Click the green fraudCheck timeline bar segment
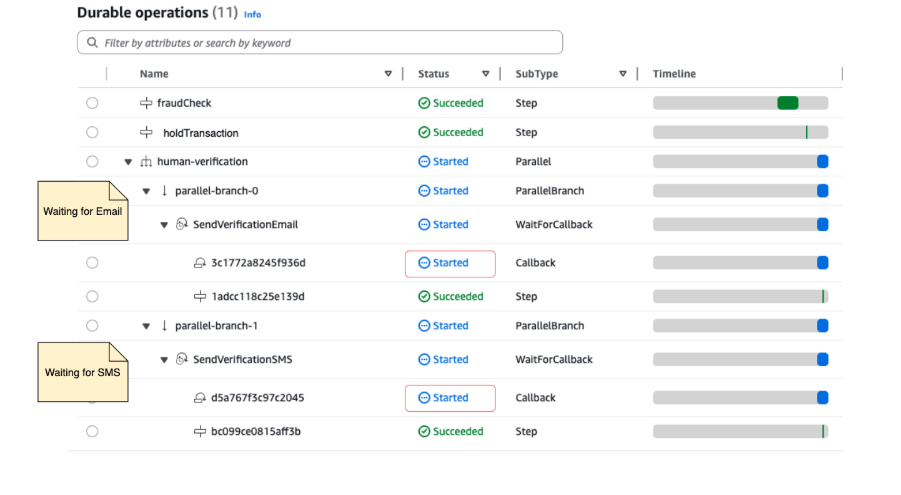The width and height of the screenshot is (901, 495). [788, 103]
